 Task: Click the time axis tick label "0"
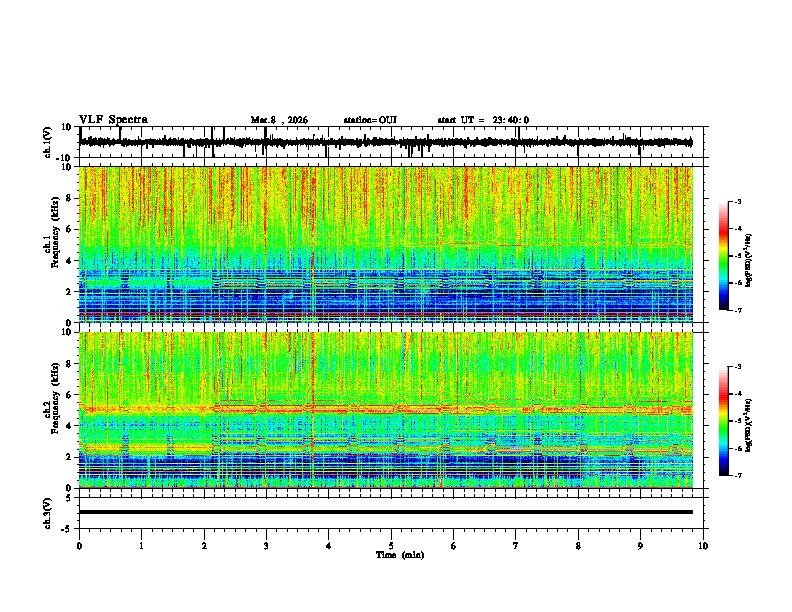tap(79, 546)
